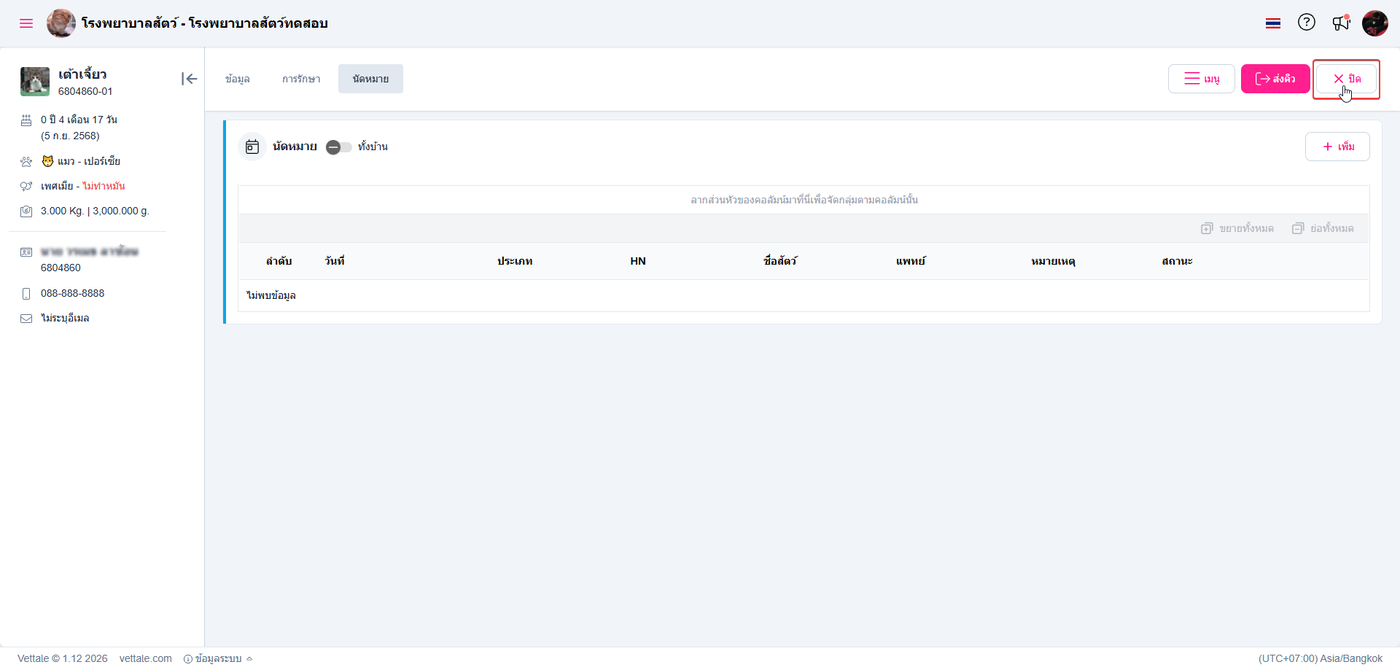This screenshot has height=670, width=1400.
Task: Expand all groups with ขยายทั้งหมด
Action: 1237,228
